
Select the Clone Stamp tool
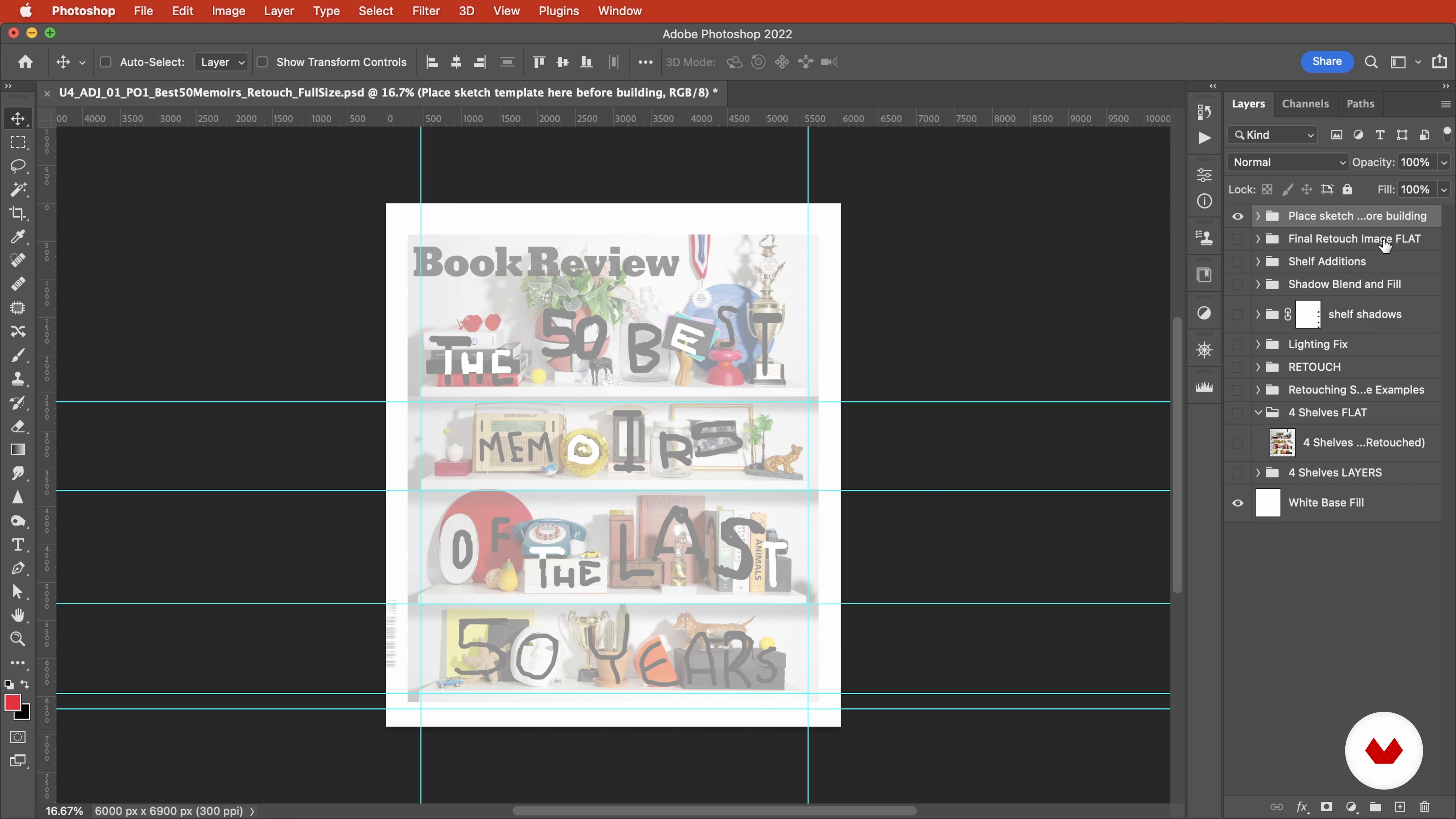click(x=17, y=379)
